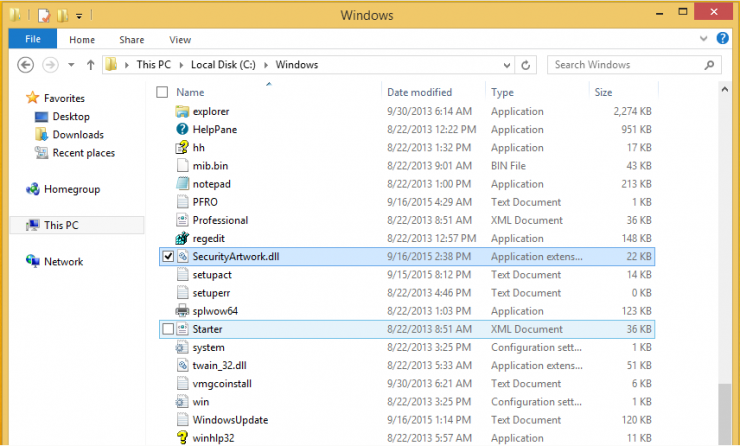Expand the This PC breadcrumb arrow

(181, 65)
